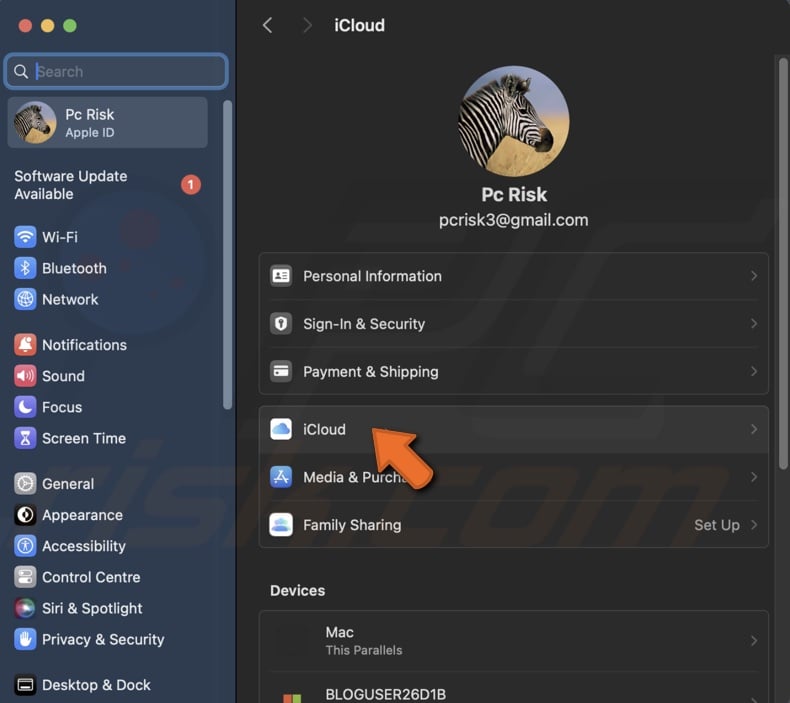The width and height of the screenshot is (790, 703).
Task: Open Screen Time hourglass icon
Action: pyautogui.click(x=25, y=438)
